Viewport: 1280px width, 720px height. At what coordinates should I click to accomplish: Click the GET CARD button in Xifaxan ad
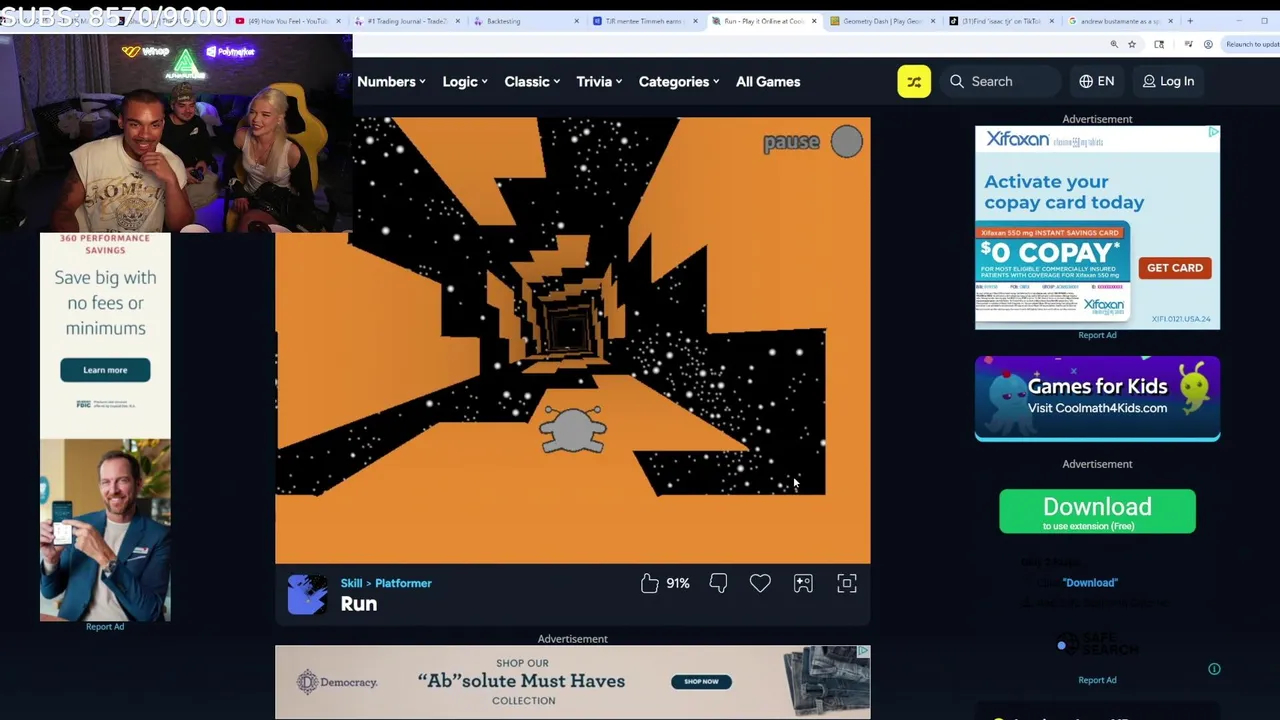point(1174,268)
